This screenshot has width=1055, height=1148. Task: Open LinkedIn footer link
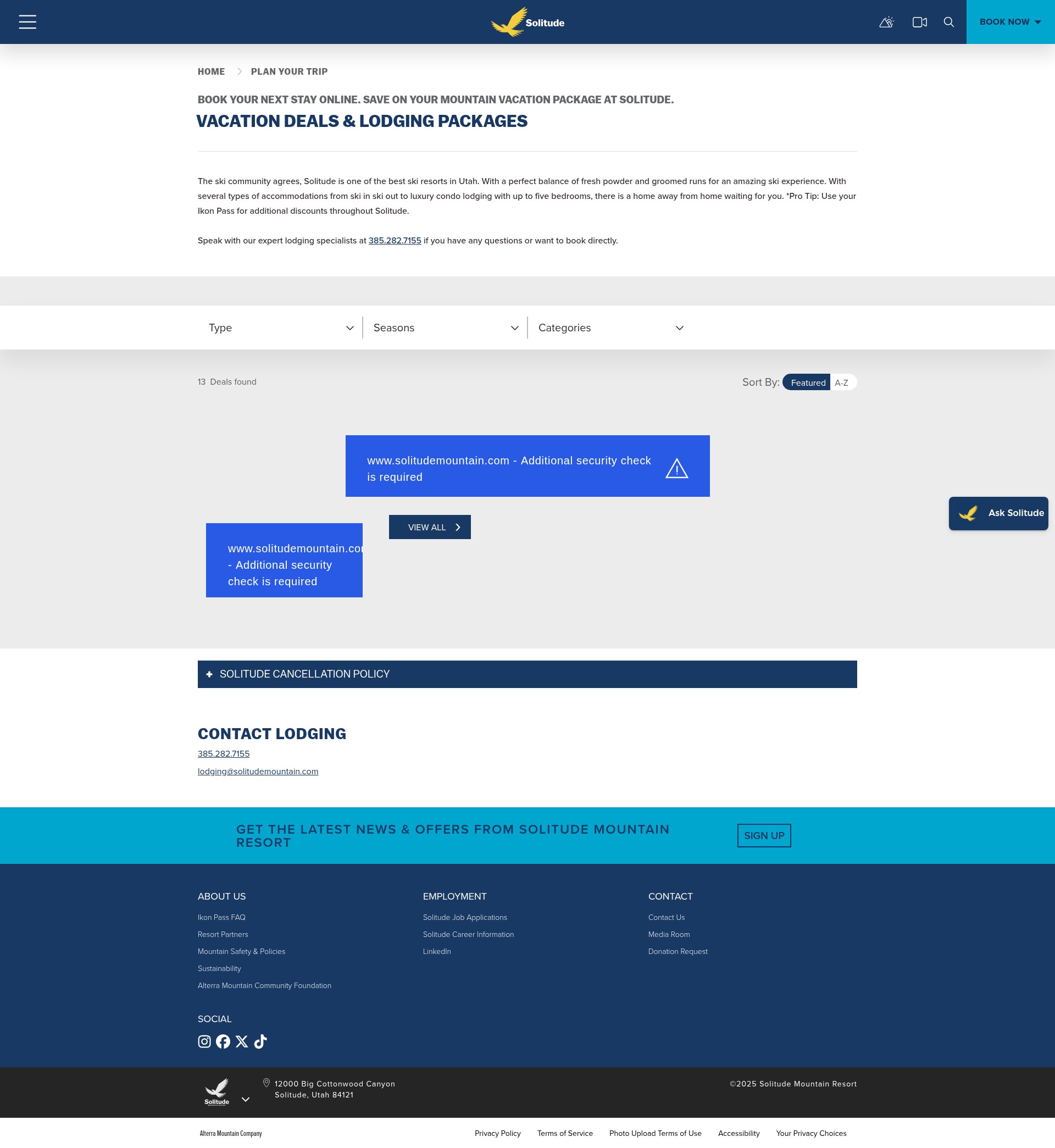coord(437,952)
